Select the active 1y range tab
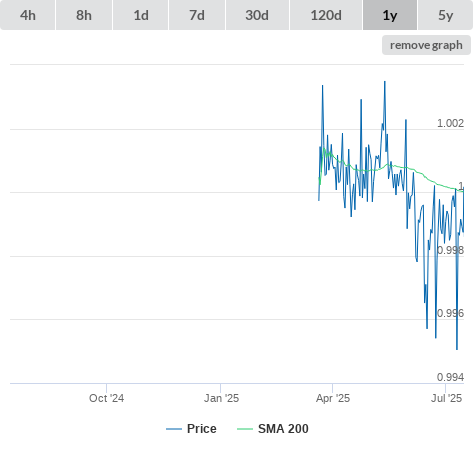This screenshot has height=455, width=474. (390, 15)
